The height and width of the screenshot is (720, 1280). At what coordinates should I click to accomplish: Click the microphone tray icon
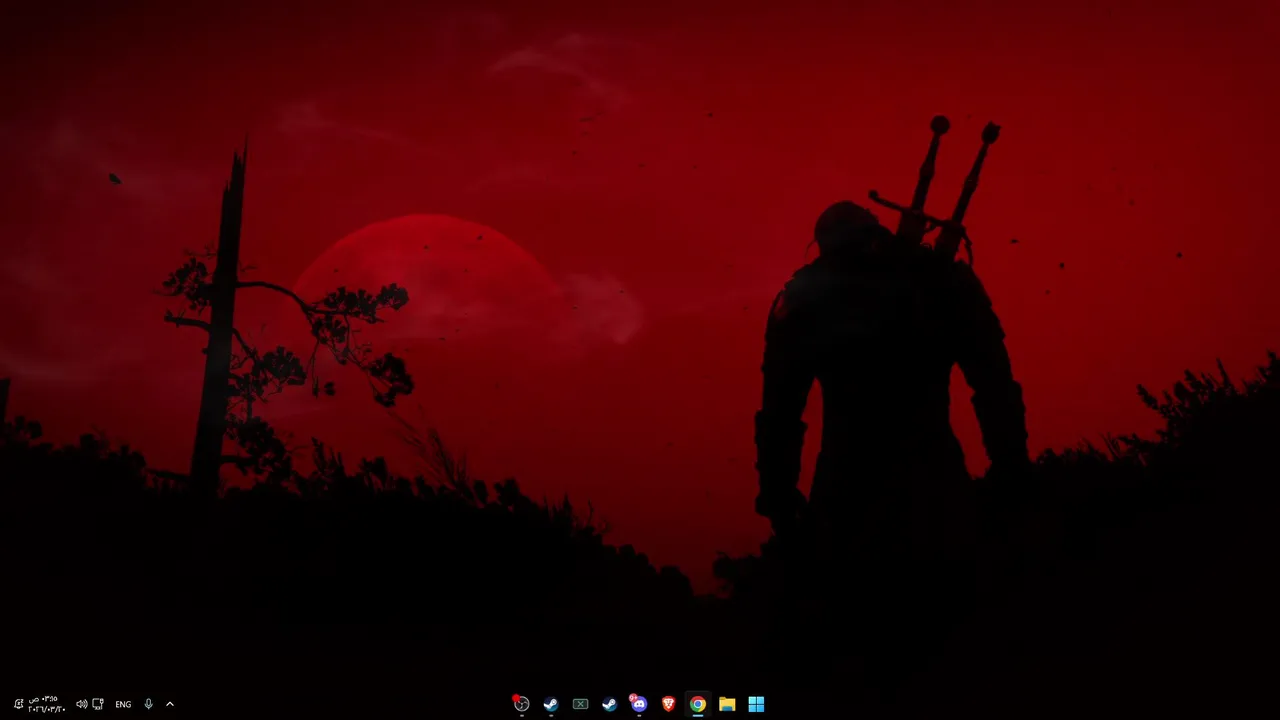[148, 704]
